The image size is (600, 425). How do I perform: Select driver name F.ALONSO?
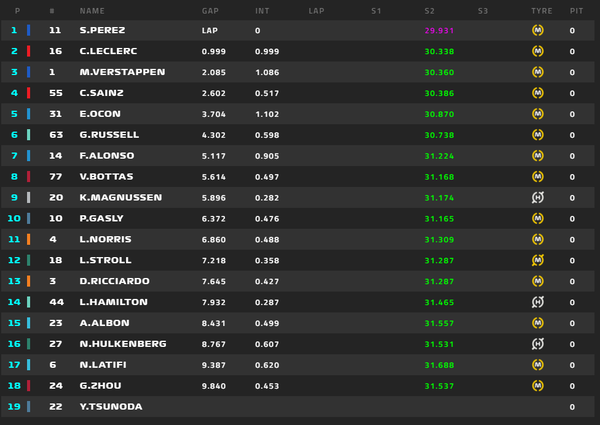(x=107, y=156)
